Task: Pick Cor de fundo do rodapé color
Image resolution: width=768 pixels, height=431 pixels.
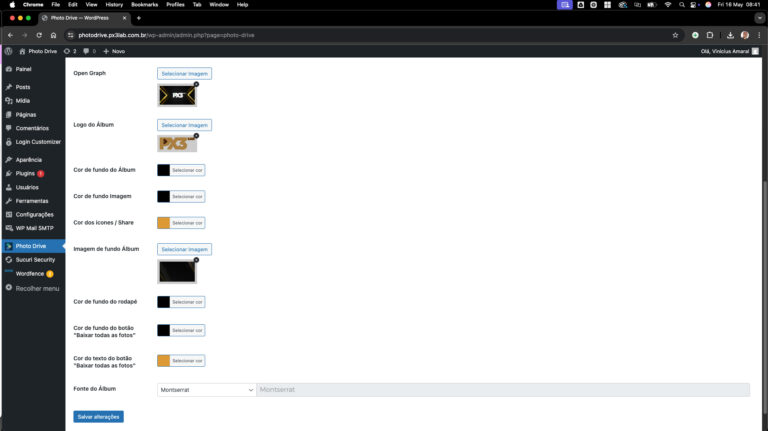Action: coord(181,302)
